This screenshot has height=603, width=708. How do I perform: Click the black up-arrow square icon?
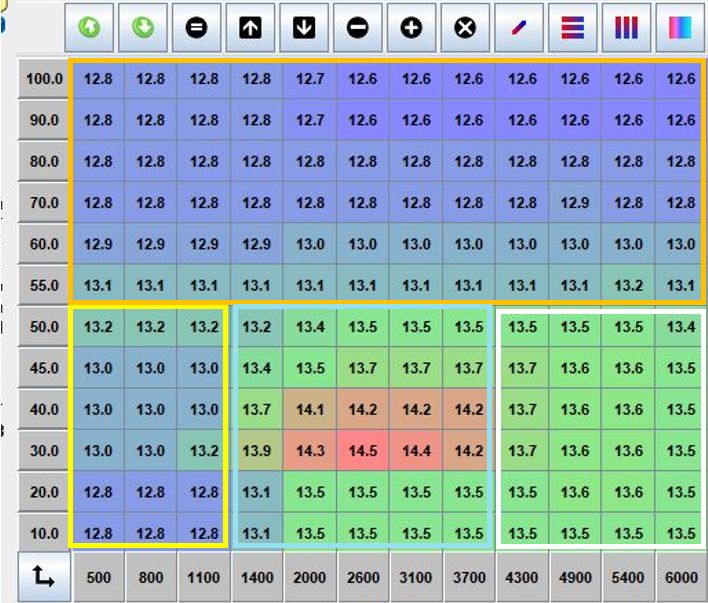251,28
